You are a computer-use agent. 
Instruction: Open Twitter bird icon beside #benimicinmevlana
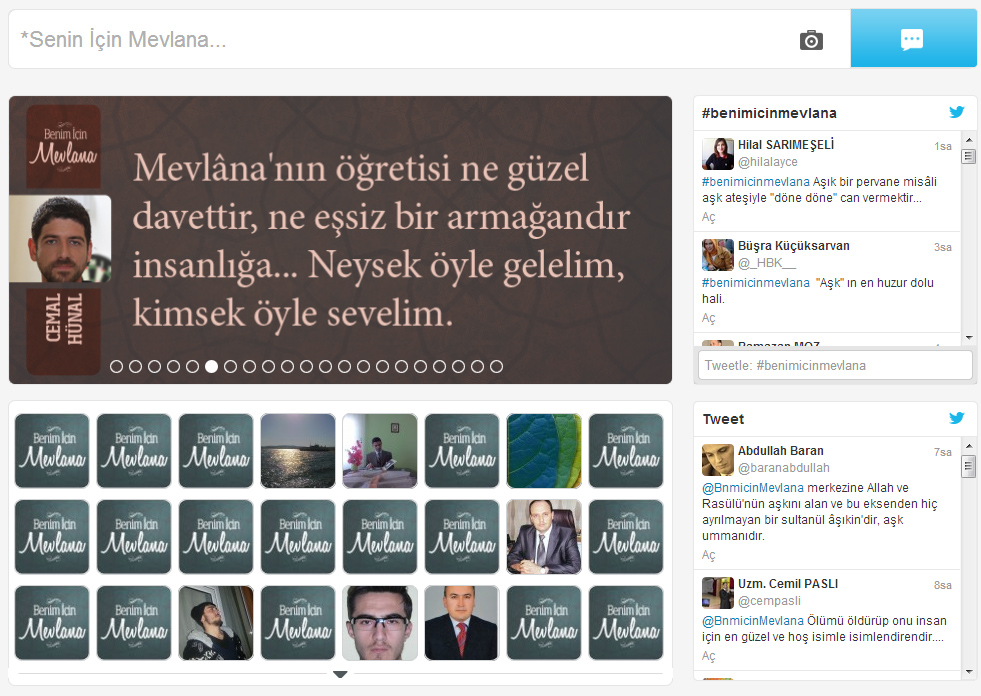click(957, 112)
